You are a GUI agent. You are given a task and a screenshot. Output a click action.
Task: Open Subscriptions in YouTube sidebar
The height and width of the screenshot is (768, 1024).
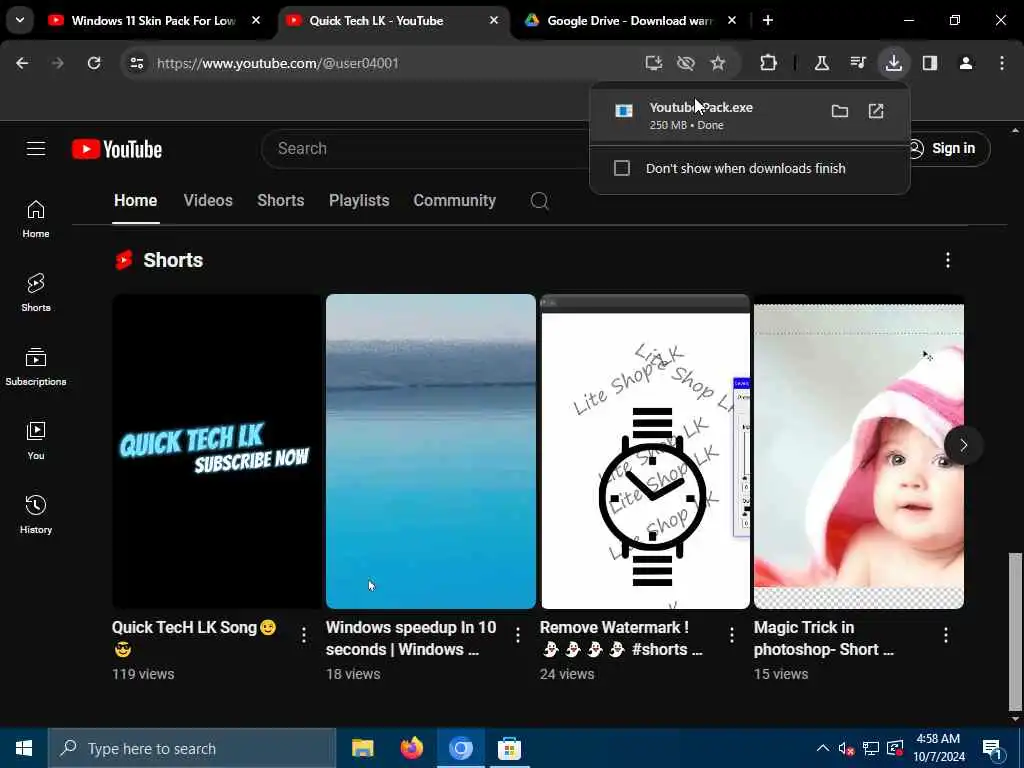pyautogui.click(x=36, y=367)
